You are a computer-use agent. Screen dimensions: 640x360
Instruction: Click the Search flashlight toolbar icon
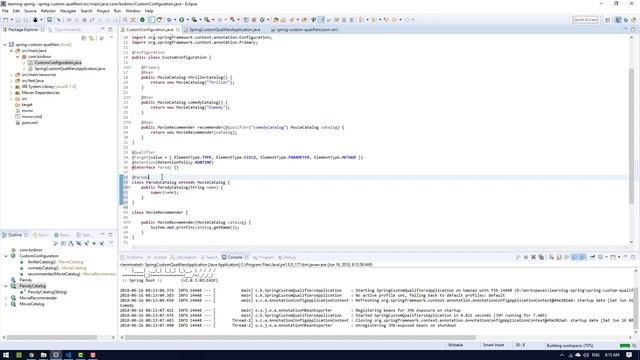(x=292, y=20)
